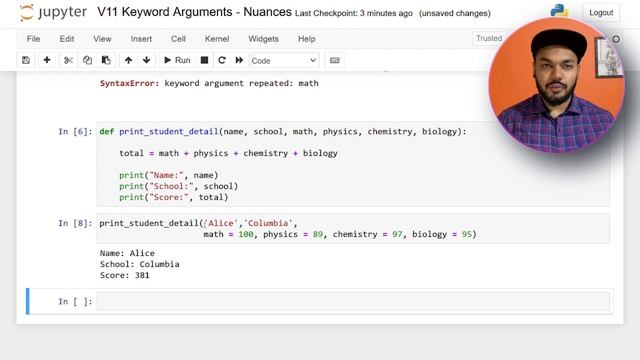This screenshot has width=640, height=360.
Task: Click the 'Columbia' string argument
Action: (268, 223)
